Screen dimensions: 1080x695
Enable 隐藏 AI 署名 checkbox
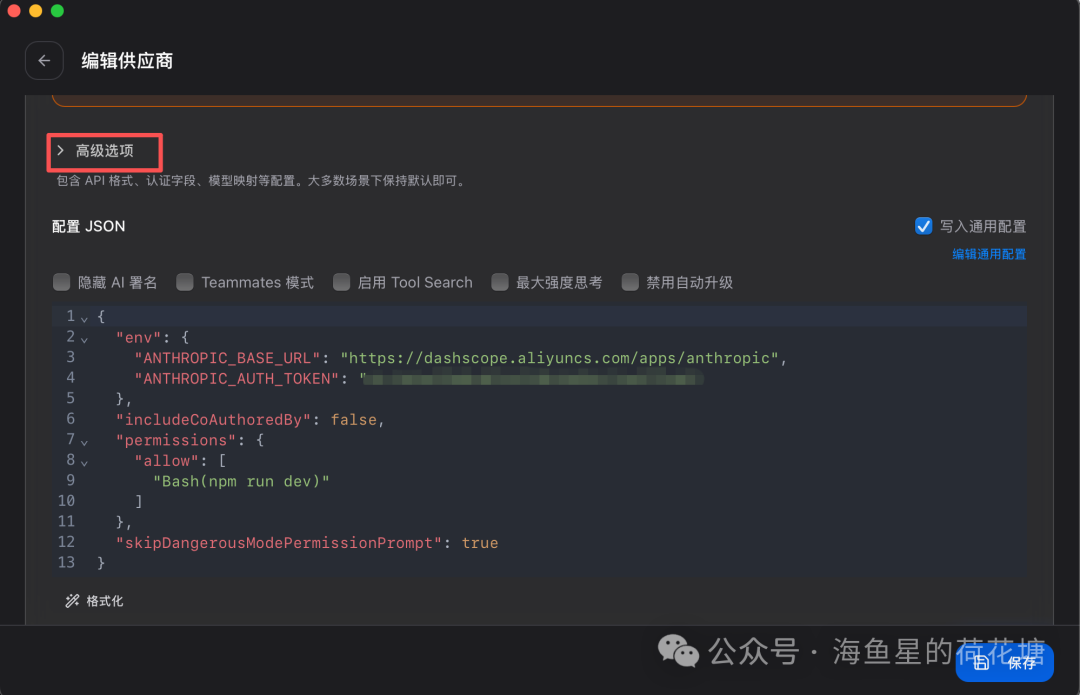(62, 282)
